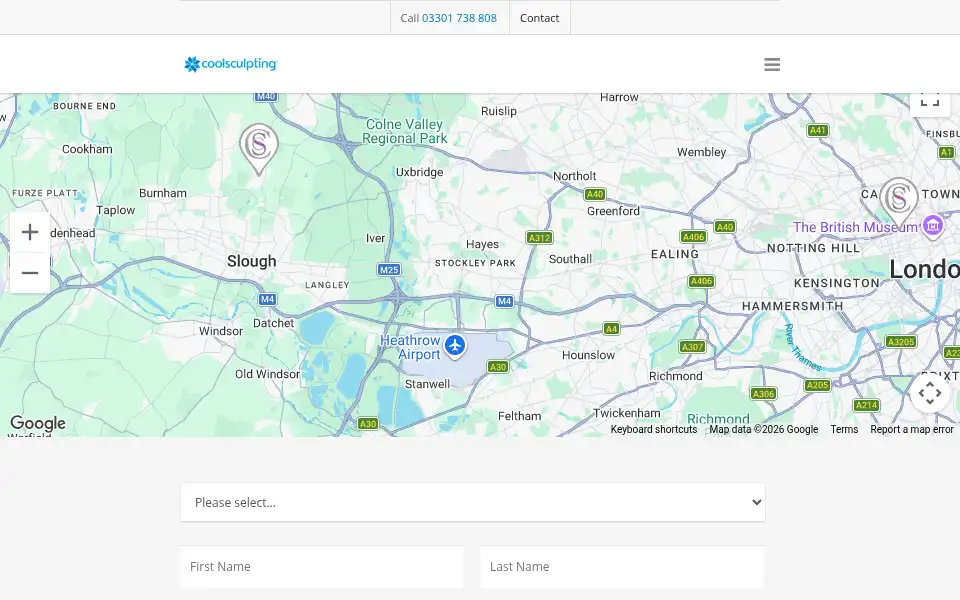960x600 pixels.
Task: Click the A312 road shield
Action: click(539, 238)
